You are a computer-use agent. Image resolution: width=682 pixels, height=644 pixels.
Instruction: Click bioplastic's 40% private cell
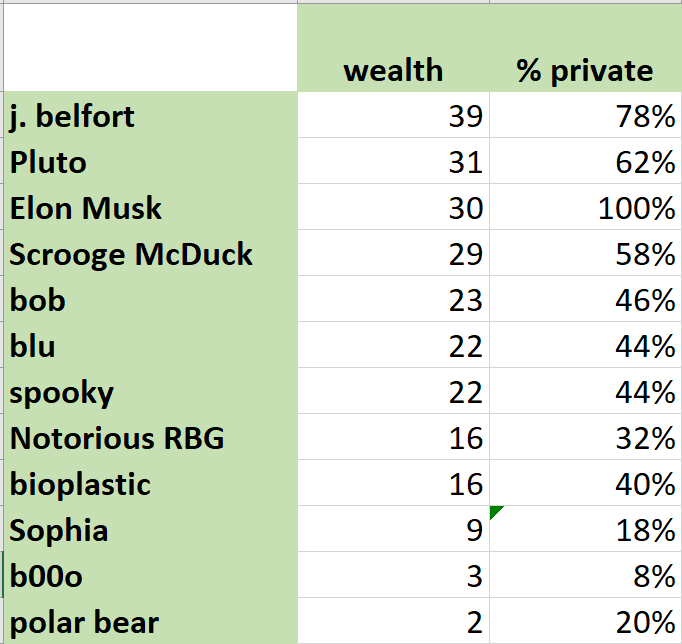click(584, 484)
